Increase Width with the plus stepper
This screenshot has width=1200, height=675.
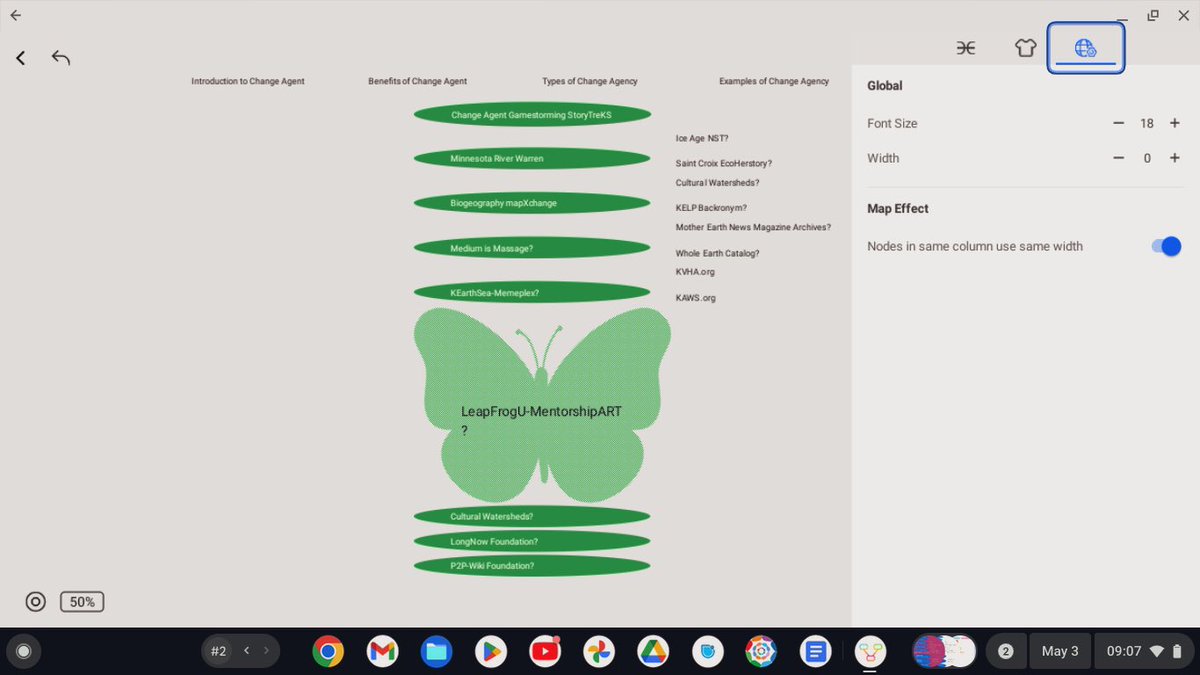1174,158
